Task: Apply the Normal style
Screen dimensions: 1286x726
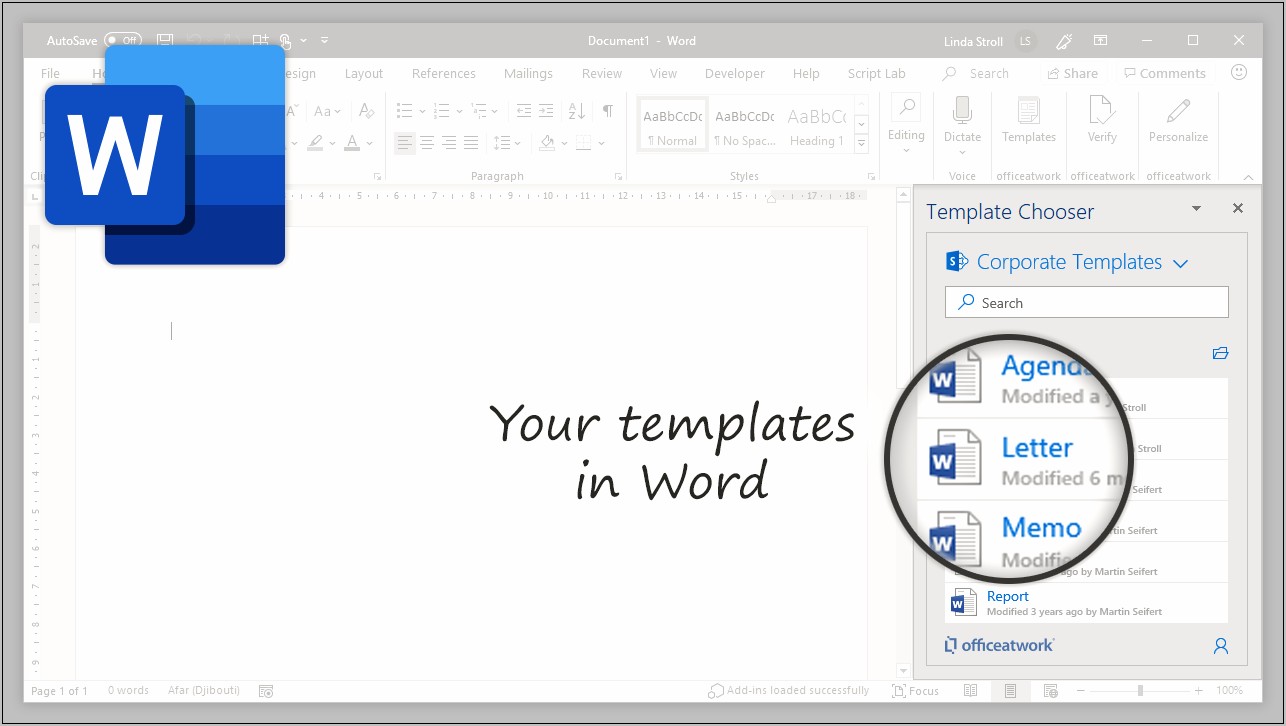Action: (x=673, y=125)
